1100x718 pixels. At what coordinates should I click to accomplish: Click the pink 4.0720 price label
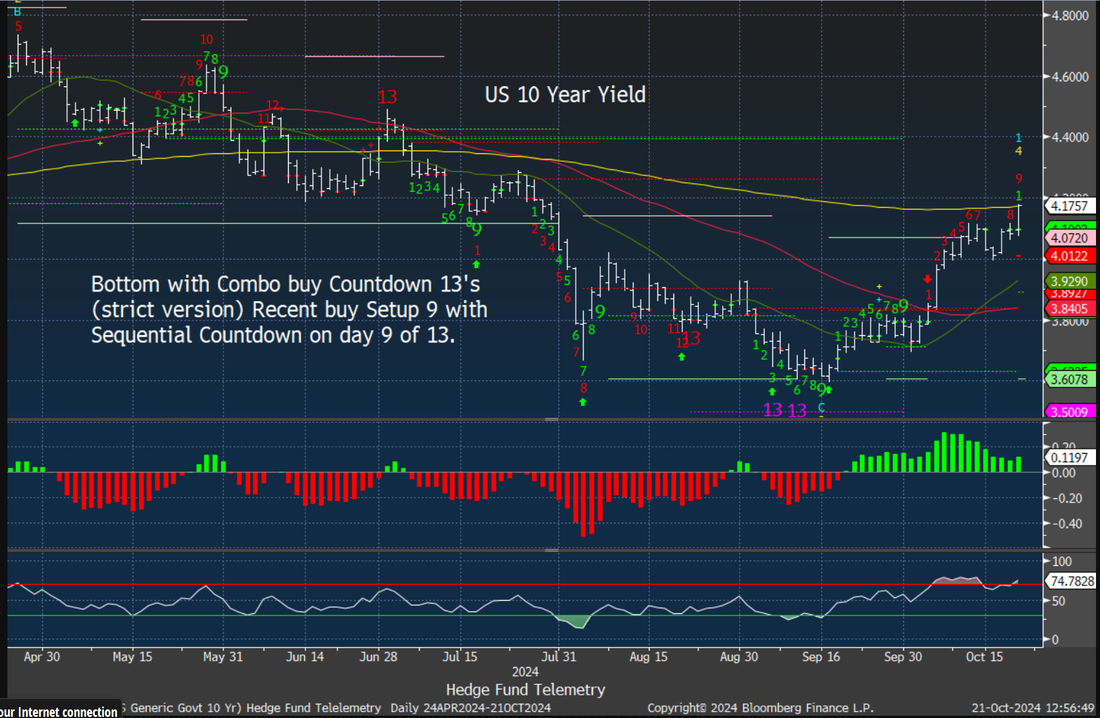[x=1069, y=239]
